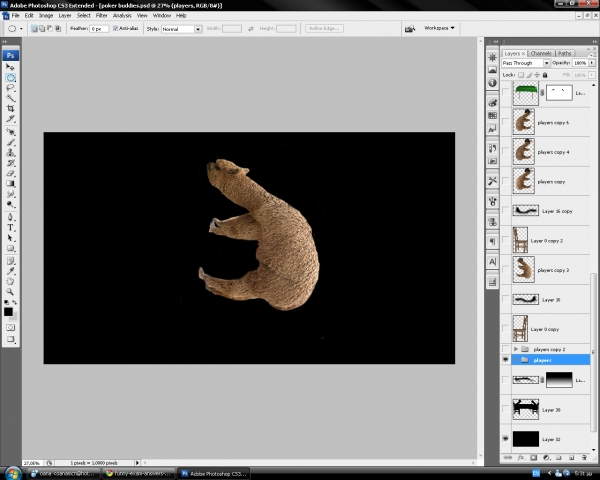Image resolution: width=600 pixels, height=480 pixels.
Task: Open the marquee tool preset picker arrow
Action: pos(21,29)
